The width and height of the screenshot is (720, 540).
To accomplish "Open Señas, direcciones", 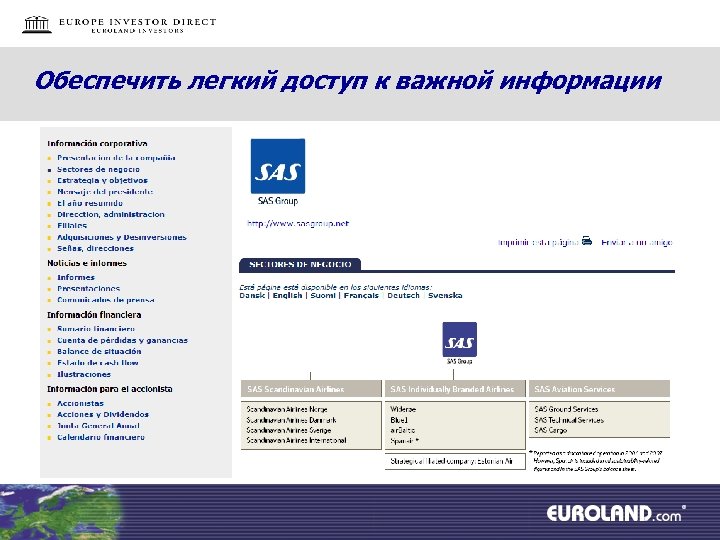I will point(96,248).
